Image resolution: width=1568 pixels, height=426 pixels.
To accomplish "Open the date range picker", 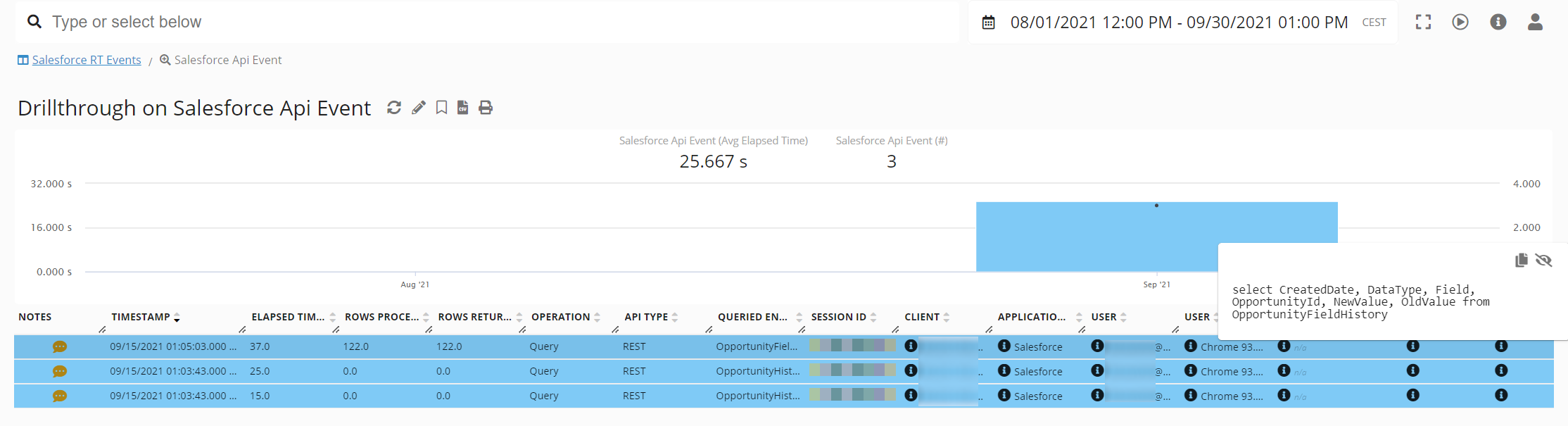I will (x=1179, y=23).
